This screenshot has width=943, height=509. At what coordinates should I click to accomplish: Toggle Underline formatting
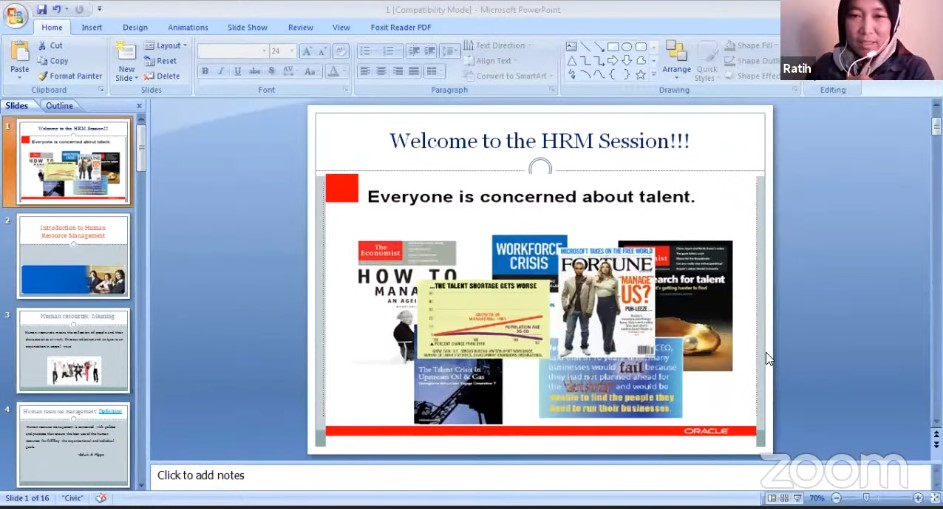pos(238,71)
